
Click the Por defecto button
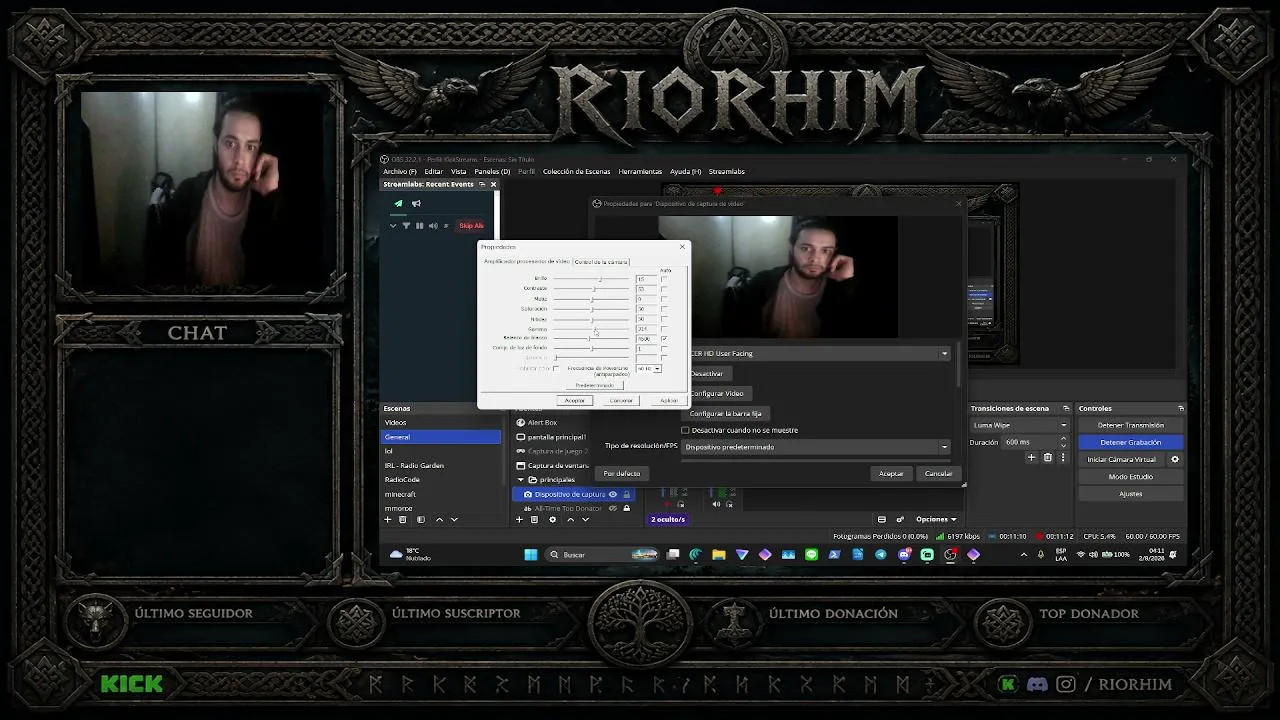point(622,474)
